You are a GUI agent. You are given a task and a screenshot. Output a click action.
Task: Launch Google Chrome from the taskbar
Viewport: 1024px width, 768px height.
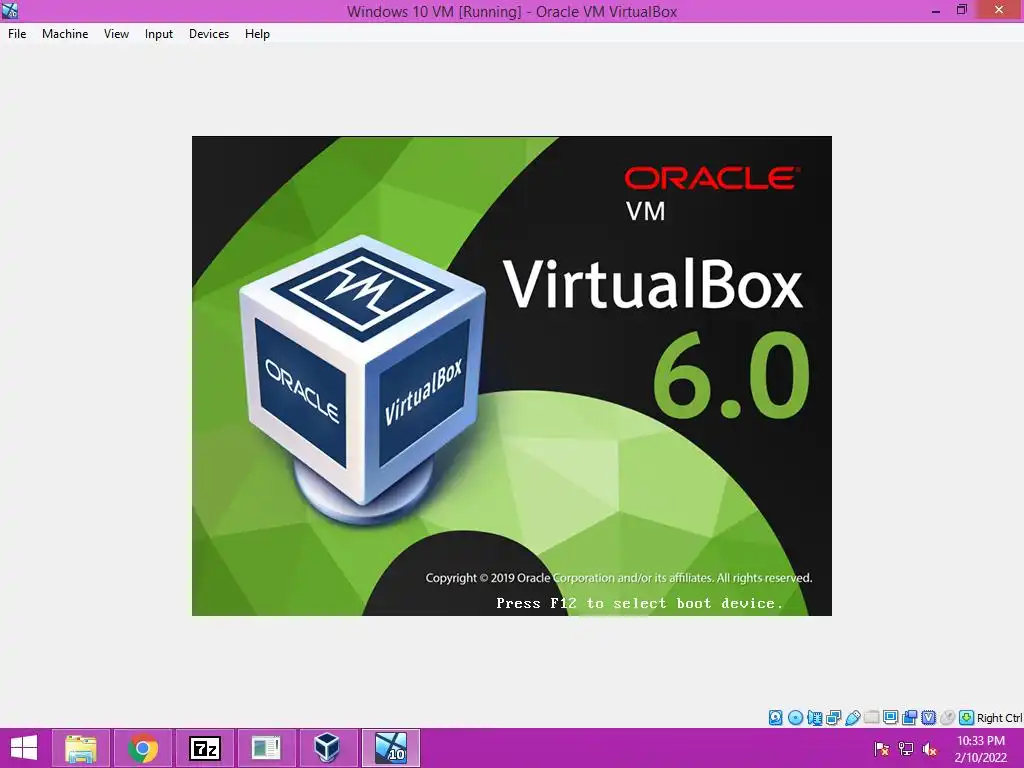[x=142, y=748]
